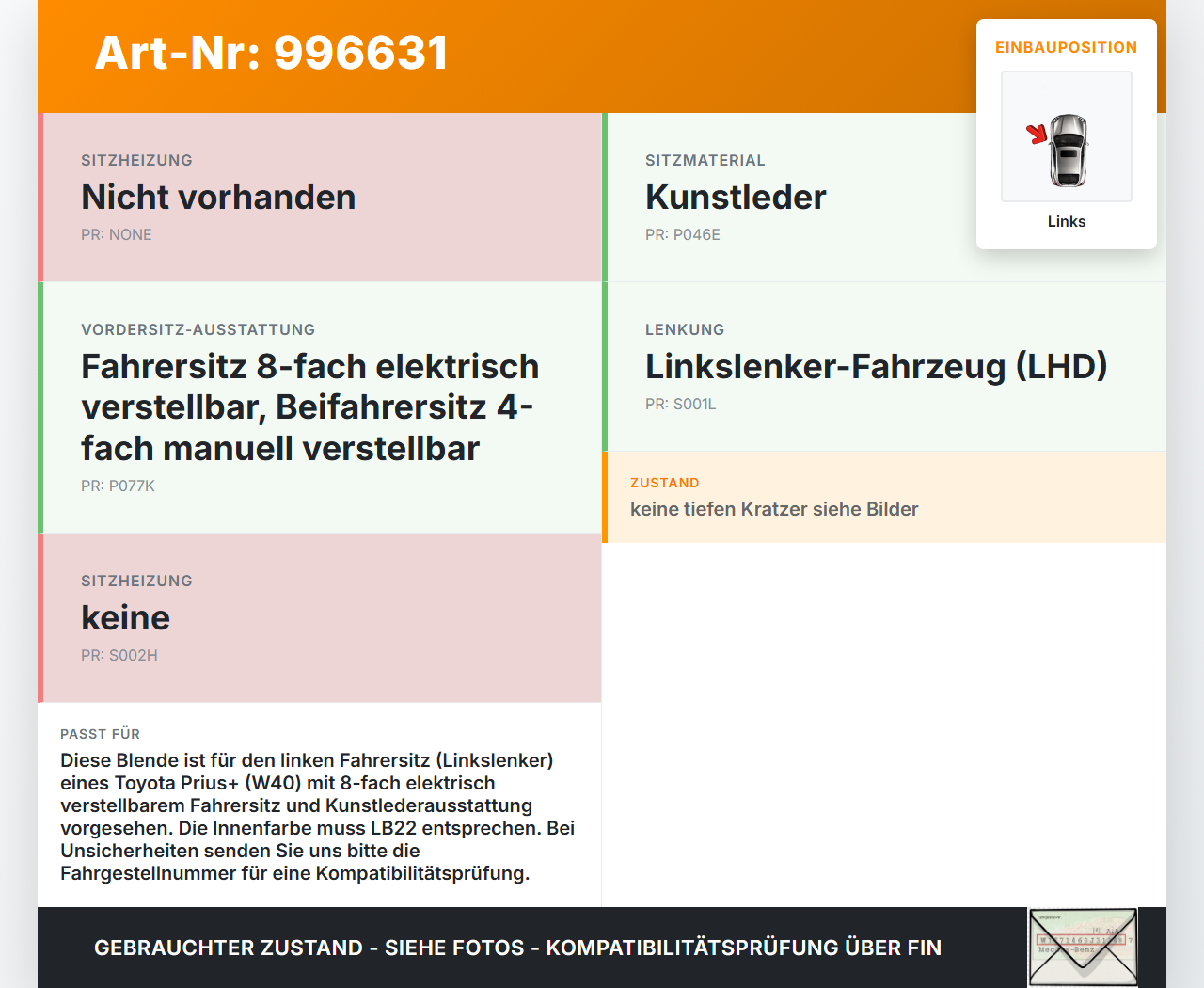Click the LENKUNG label
The height and width of the screenshot is (988, 1204).
coord(685,329)
